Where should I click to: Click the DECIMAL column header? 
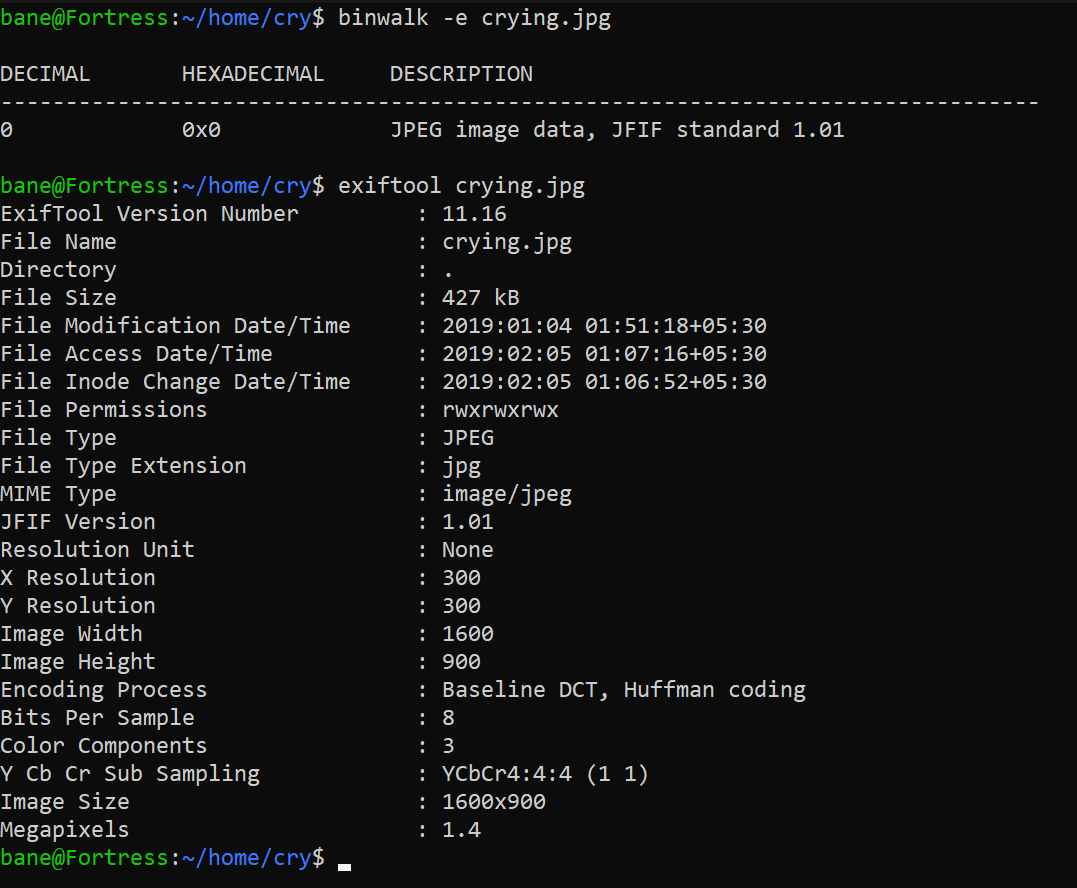pos(45,73)
